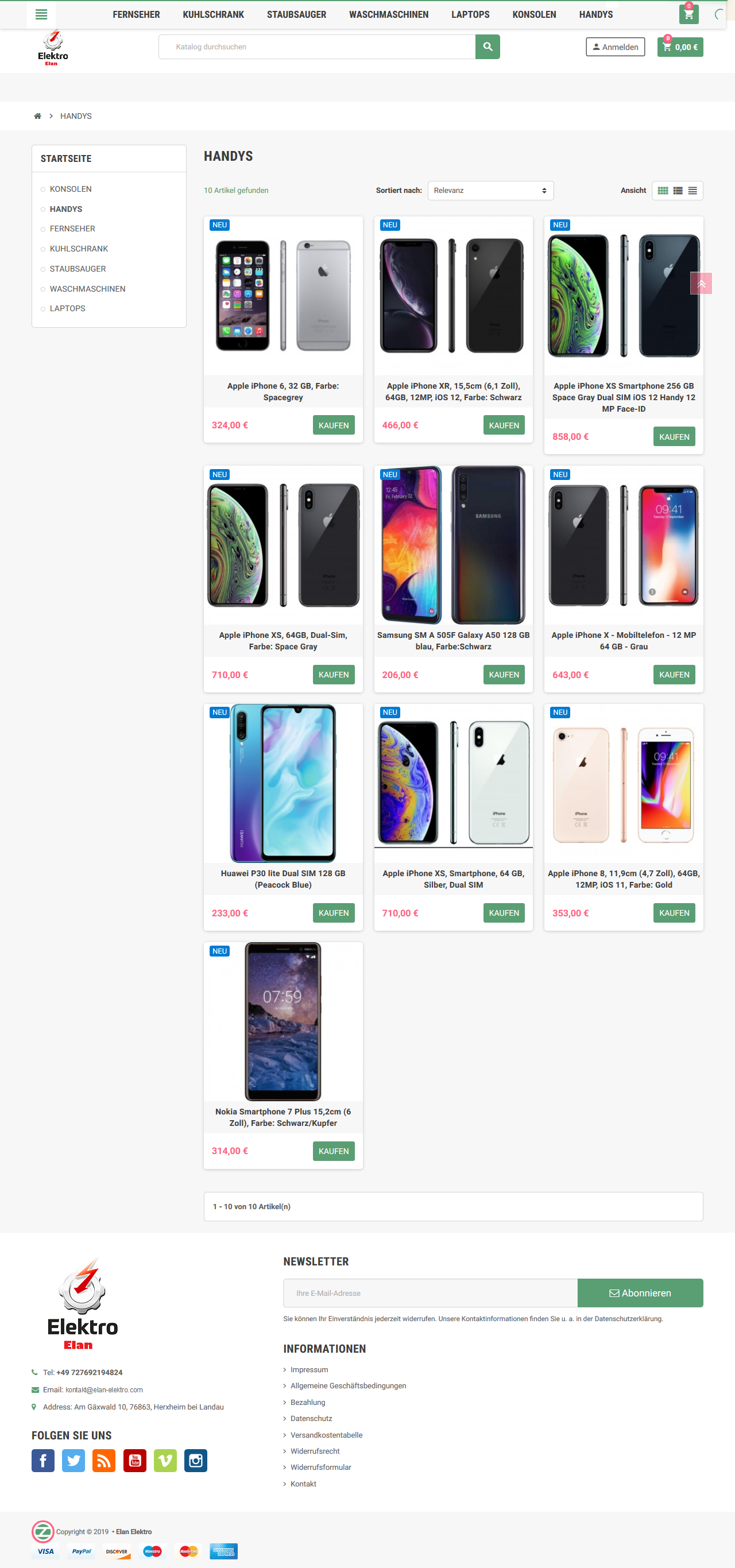This screenshot has width=735, height=1568.
Task: Select KONSOLEN in the sidebar
Action: click(x=71, y=189)
